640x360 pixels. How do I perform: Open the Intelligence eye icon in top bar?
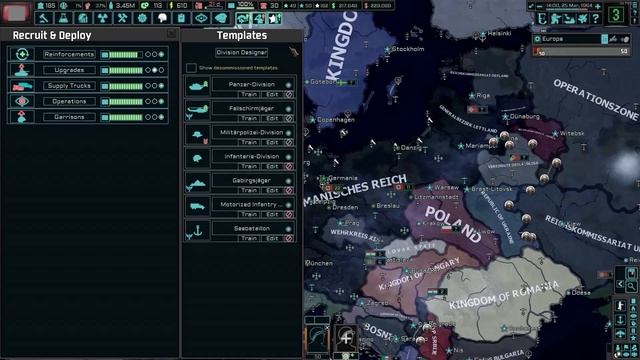tap(201, 18)
